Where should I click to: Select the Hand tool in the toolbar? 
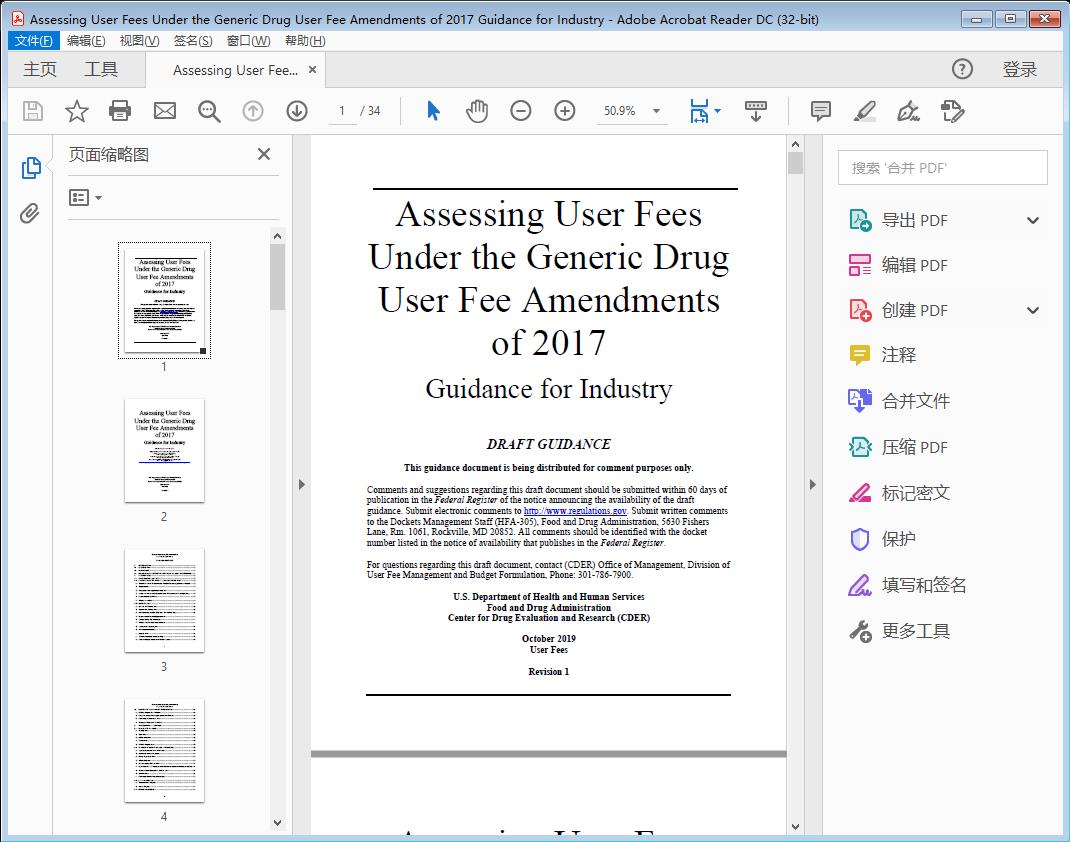coord(477,111)
